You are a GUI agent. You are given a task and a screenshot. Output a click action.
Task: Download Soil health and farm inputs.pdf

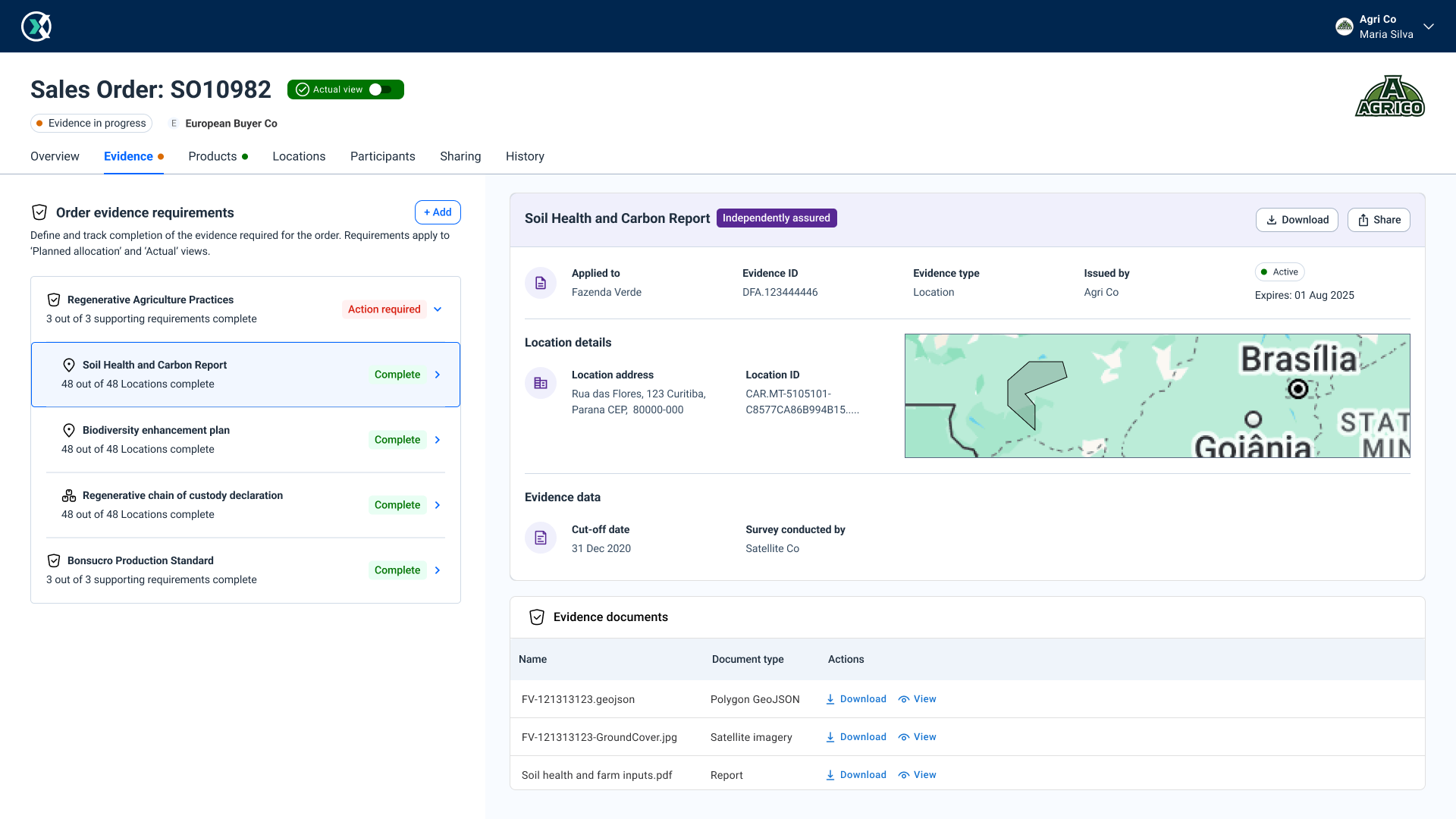(x=856, y=775)
